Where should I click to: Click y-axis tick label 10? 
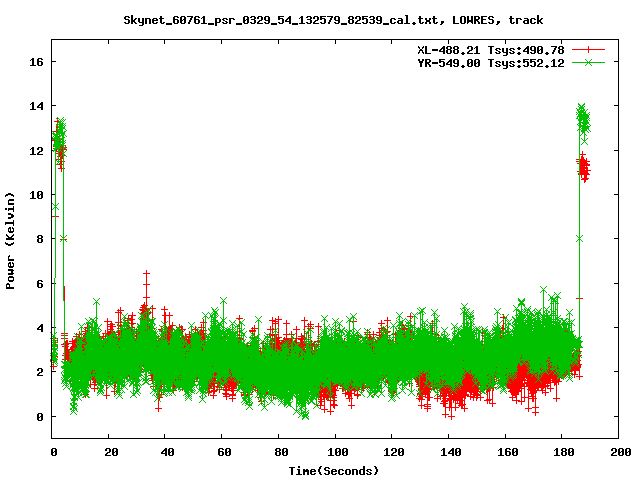36,195
